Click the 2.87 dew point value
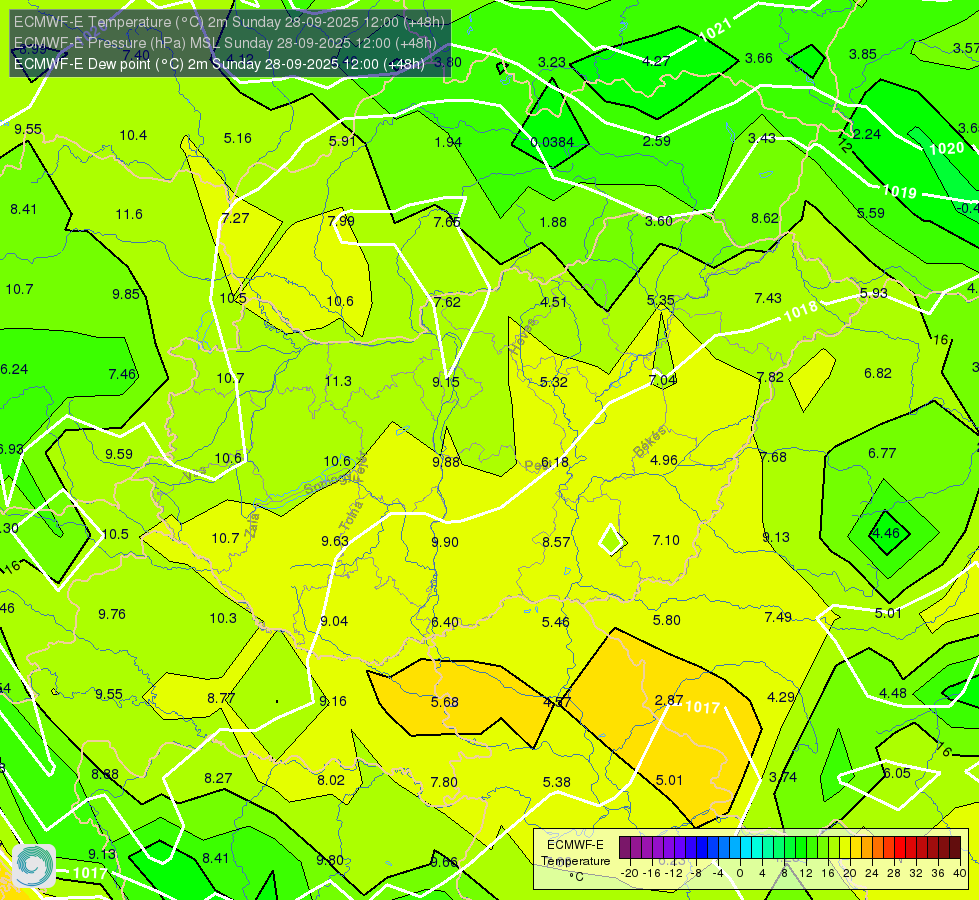Viewport: 979px width, 900px height. 669,700
